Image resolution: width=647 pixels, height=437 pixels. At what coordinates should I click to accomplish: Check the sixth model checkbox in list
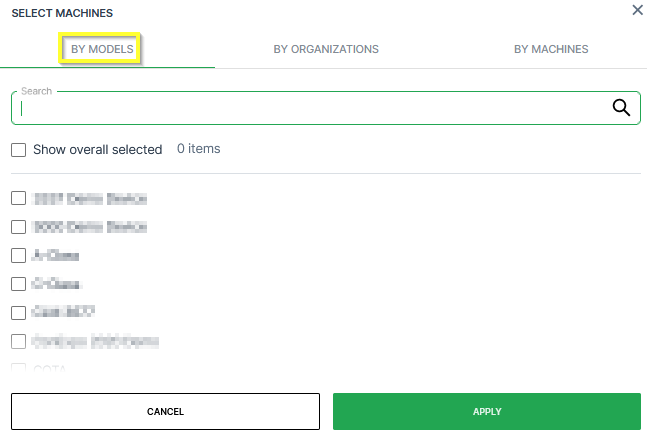coord(18,341)
